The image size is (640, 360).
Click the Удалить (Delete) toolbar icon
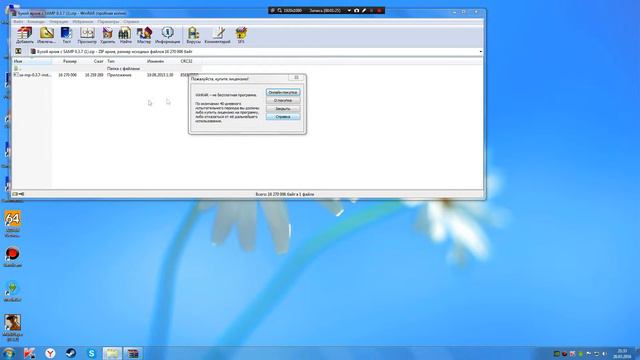pos(107,35)
